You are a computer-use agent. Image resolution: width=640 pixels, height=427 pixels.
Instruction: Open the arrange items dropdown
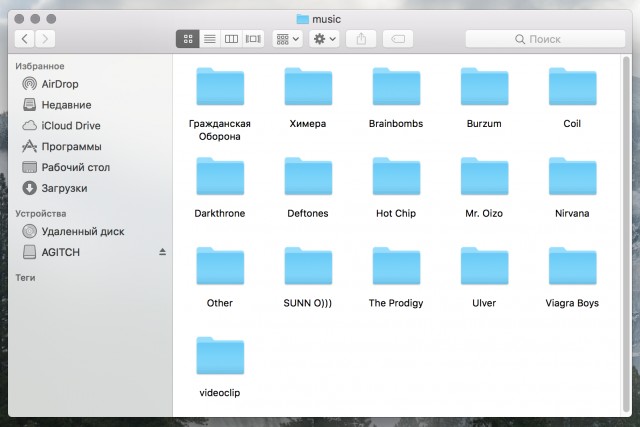pyautogui.click(x=286, y=38)
